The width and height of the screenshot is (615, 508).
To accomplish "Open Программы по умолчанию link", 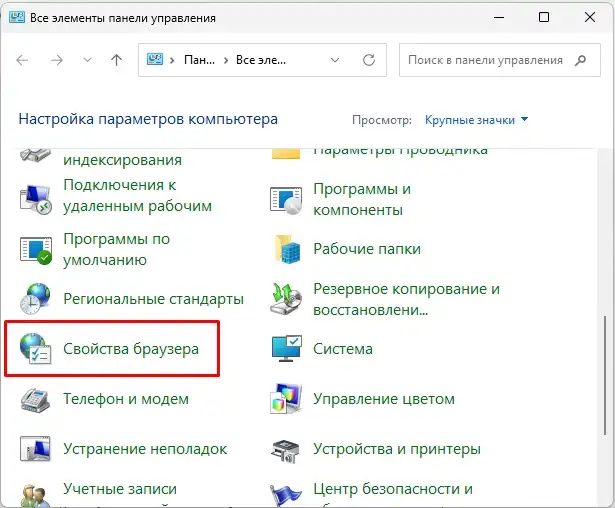I will pos(116,249).
